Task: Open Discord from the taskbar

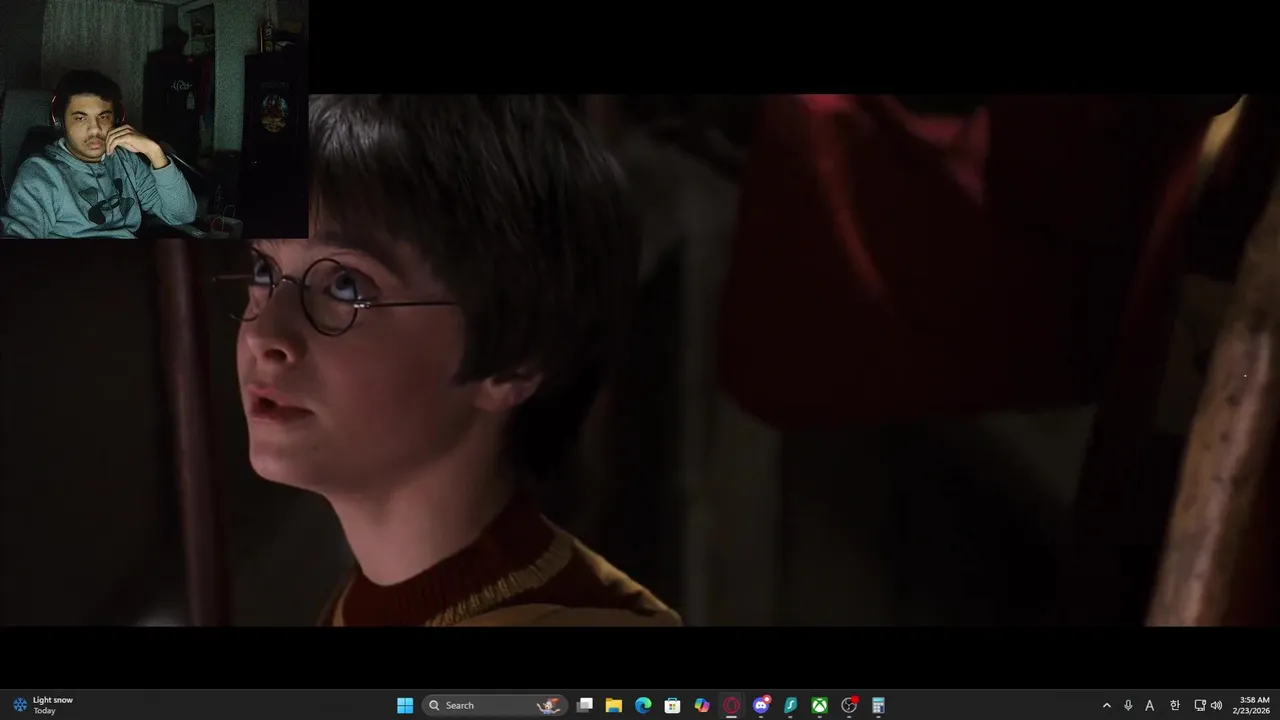Action: [x=761, y=705]
